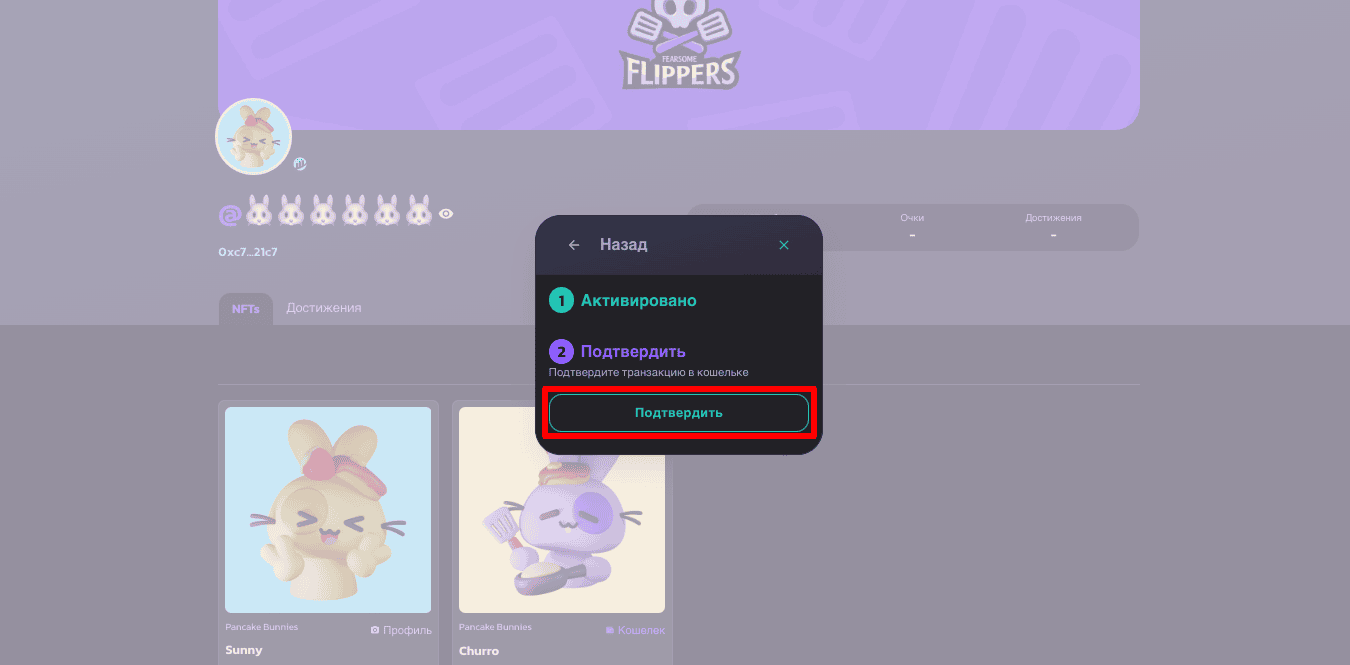The image size is (1350, 665).
Task: Click the Очки stat in the stats bar
Action: pos(912,227)
